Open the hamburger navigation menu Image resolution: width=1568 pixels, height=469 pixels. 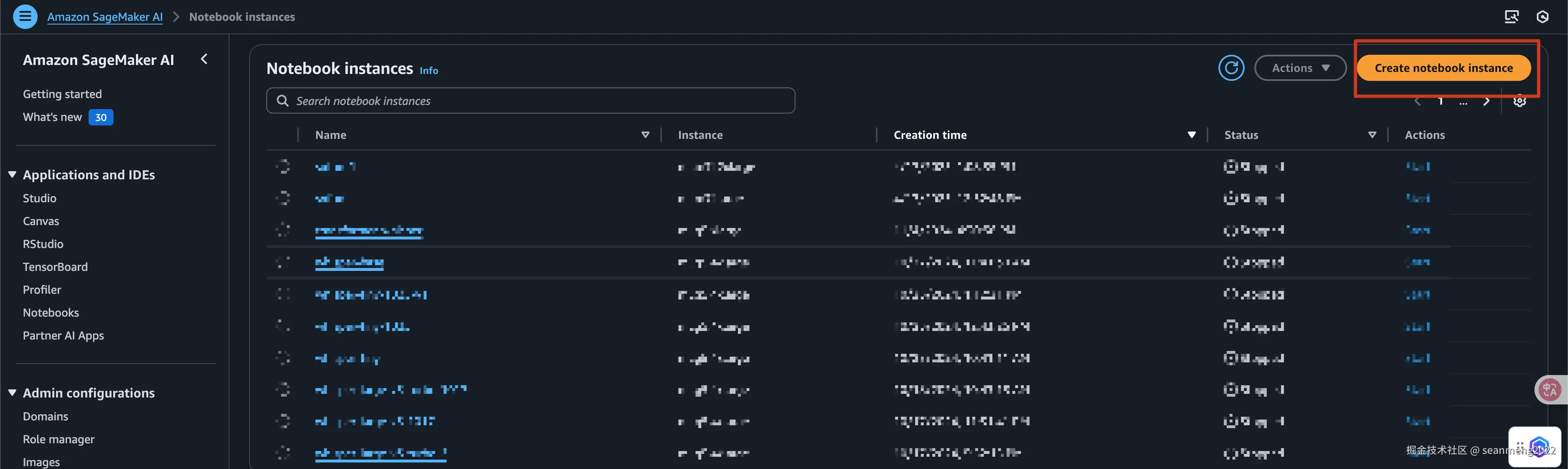(25, 16)
